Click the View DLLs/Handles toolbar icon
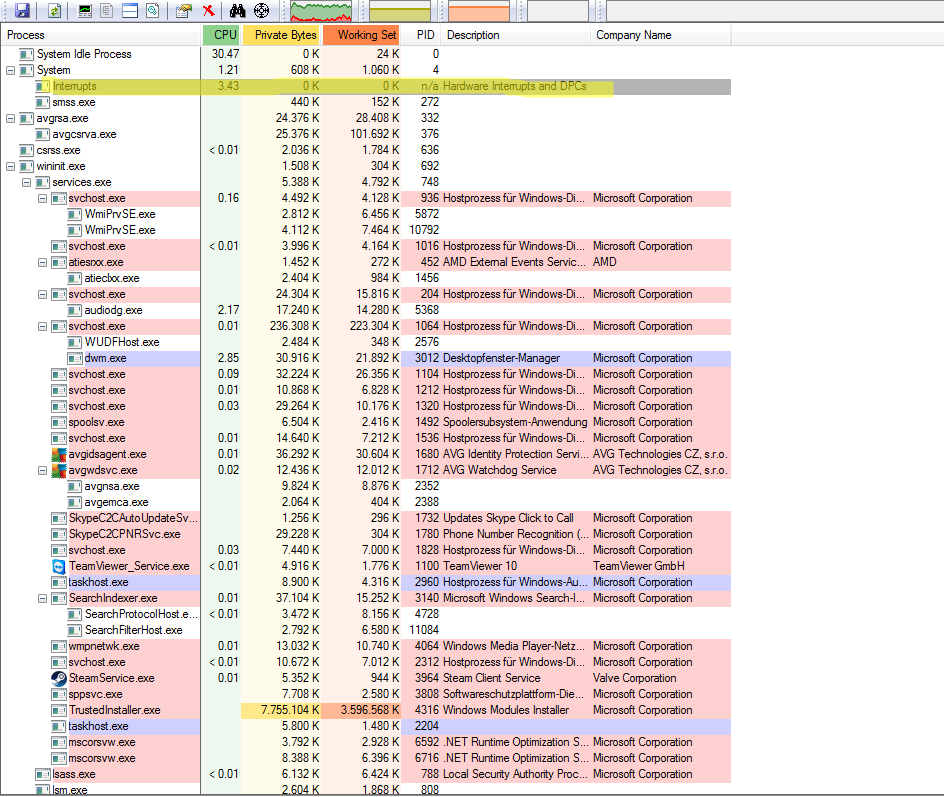 [x=153, y=10]
